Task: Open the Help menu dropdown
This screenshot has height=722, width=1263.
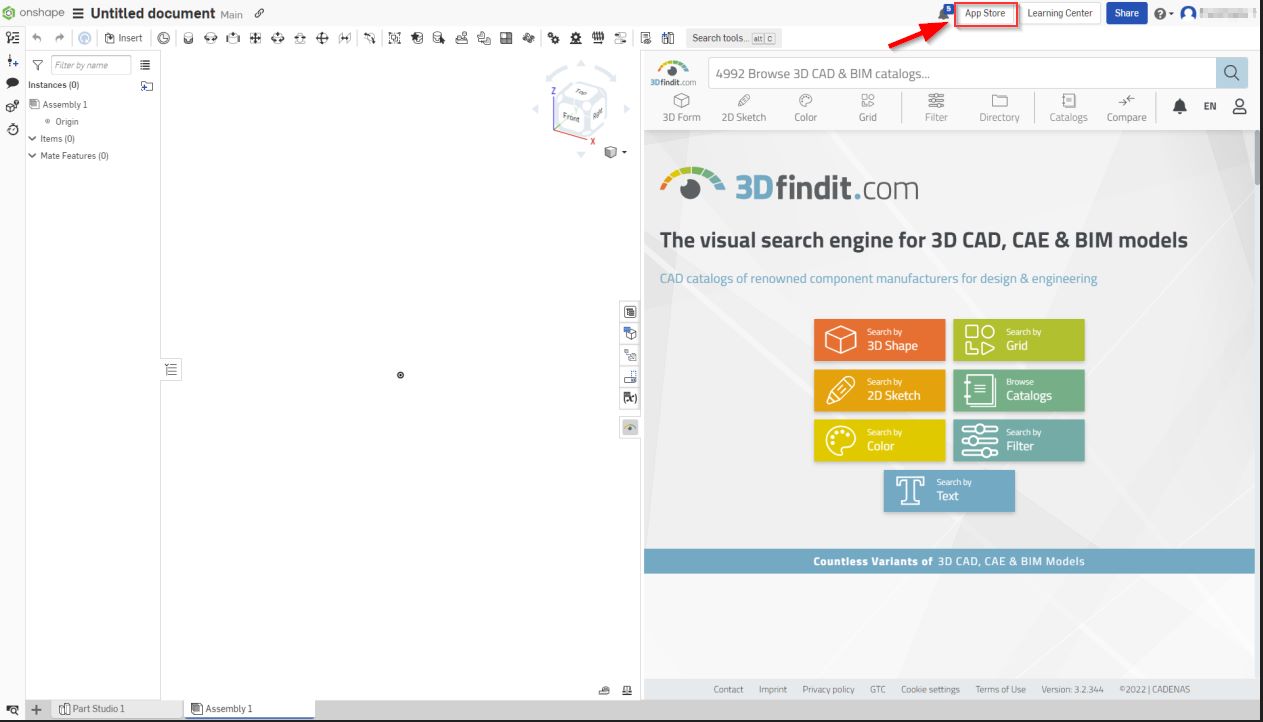Action: (x=1163, y=14)
